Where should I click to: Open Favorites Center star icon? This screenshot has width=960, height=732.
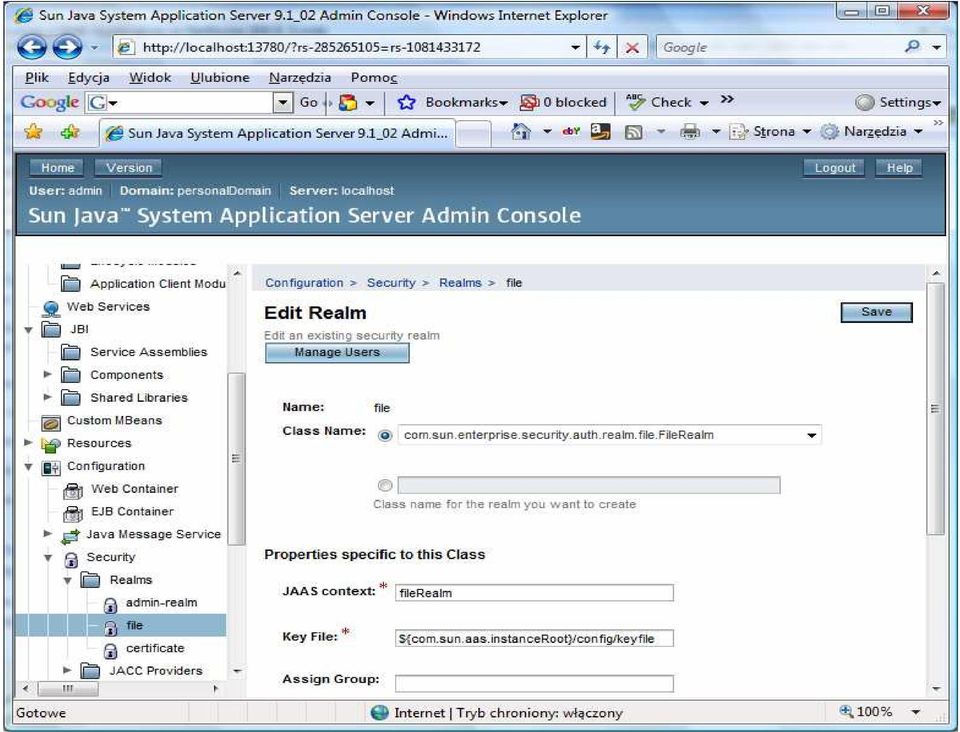coord(33,132)
